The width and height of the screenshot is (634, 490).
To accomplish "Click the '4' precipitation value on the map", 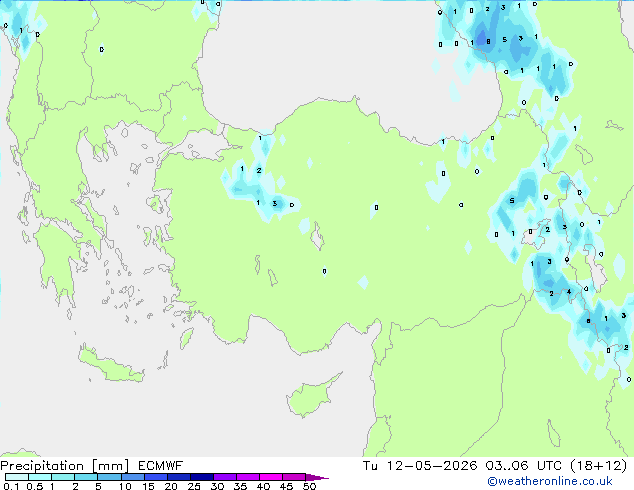I will [x=569, y=292].
